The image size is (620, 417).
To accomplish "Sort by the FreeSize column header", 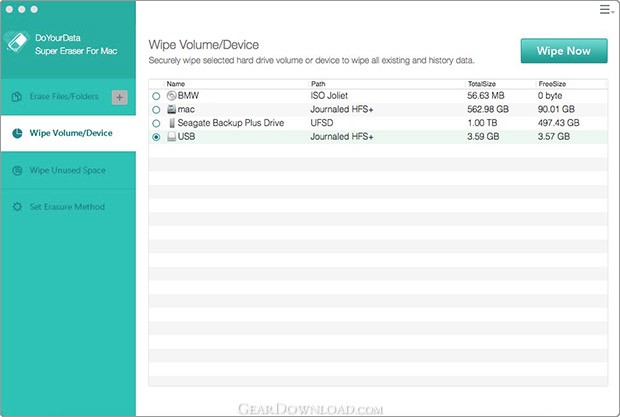I will click(x=552, y=84).
